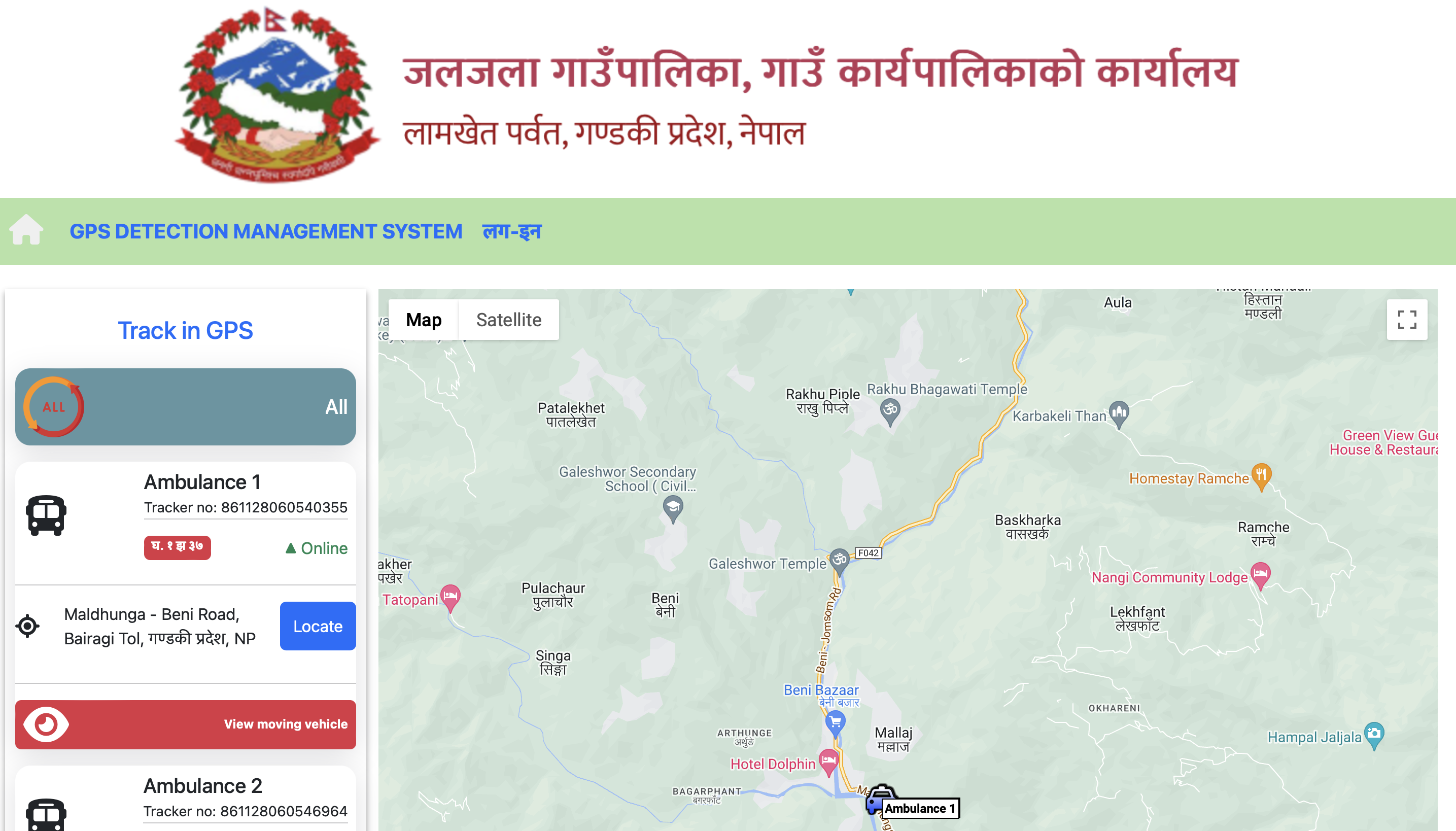The height and width of the screenshot is (831, 1456).
Task: Click the ALL circular refresh icon
Action: [x=54, y=407]
